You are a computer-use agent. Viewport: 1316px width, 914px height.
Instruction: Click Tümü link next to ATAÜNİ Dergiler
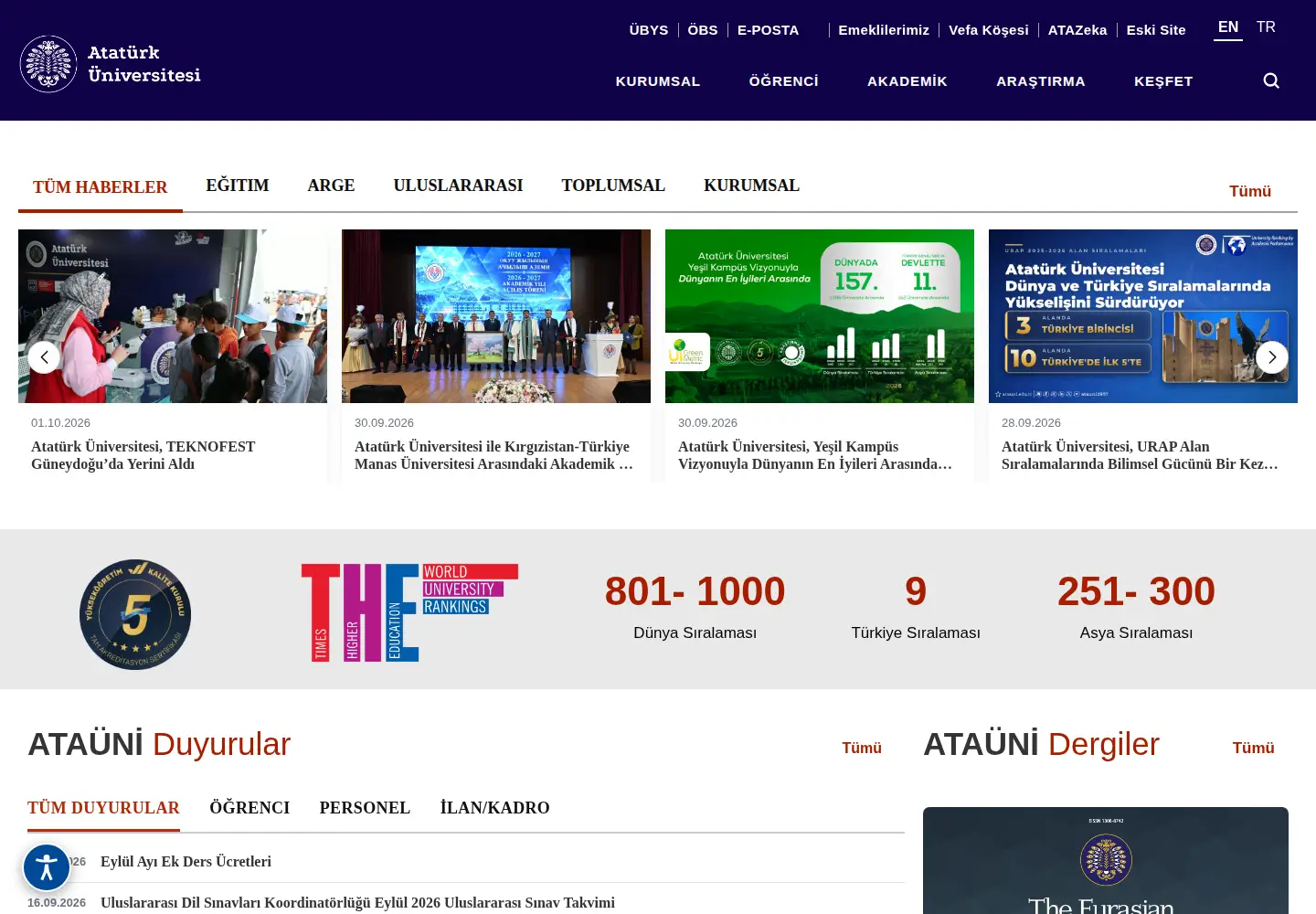[x=1253, y=748]
